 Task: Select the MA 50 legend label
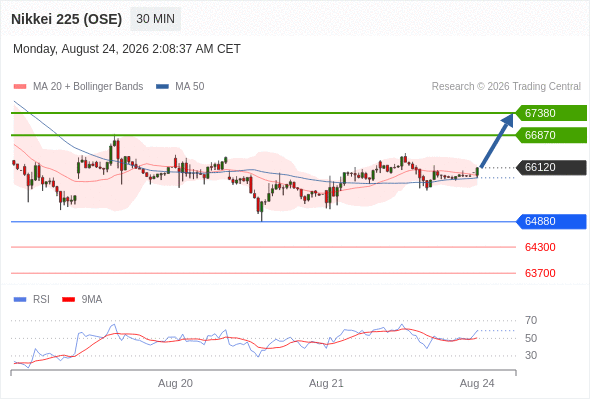(x=190, y=87)
